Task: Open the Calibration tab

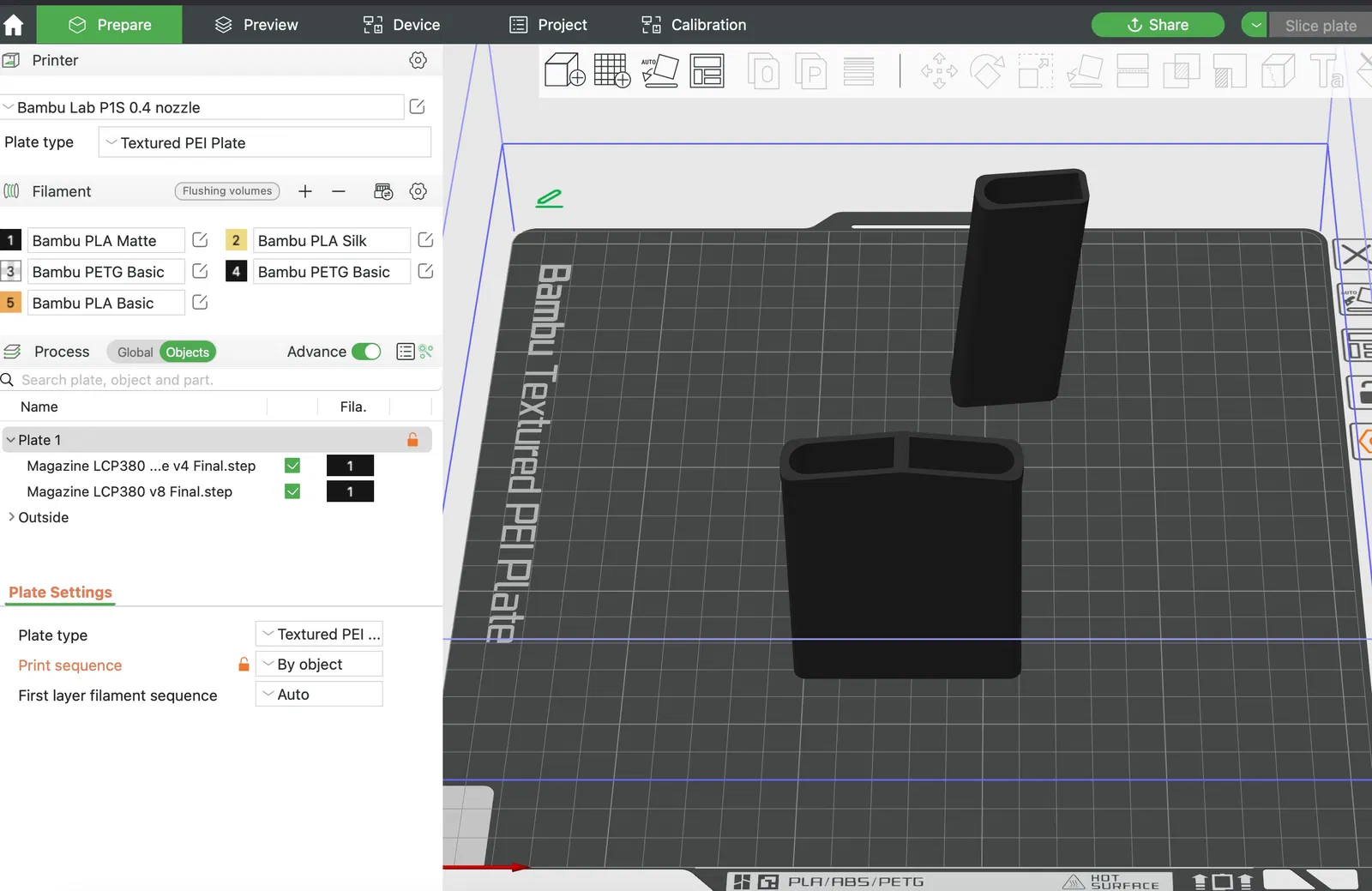Action: [694, 25]
